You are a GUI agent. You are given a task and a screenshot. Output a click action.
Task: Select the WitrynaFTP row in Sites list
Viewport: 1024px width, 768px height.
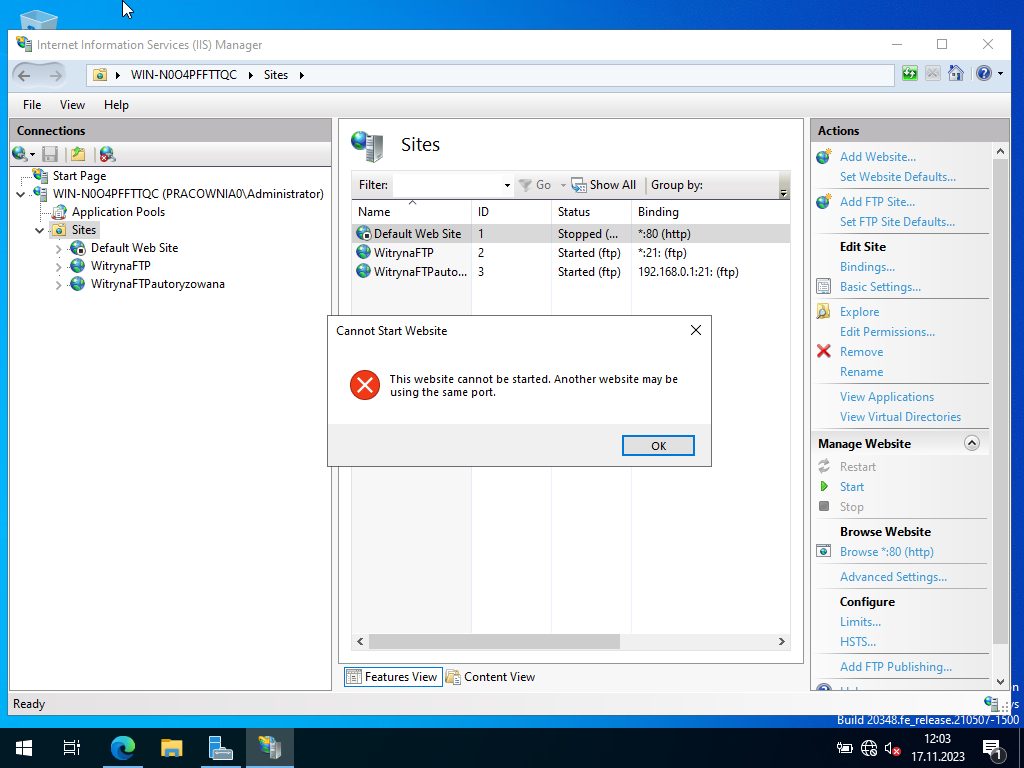571,253
